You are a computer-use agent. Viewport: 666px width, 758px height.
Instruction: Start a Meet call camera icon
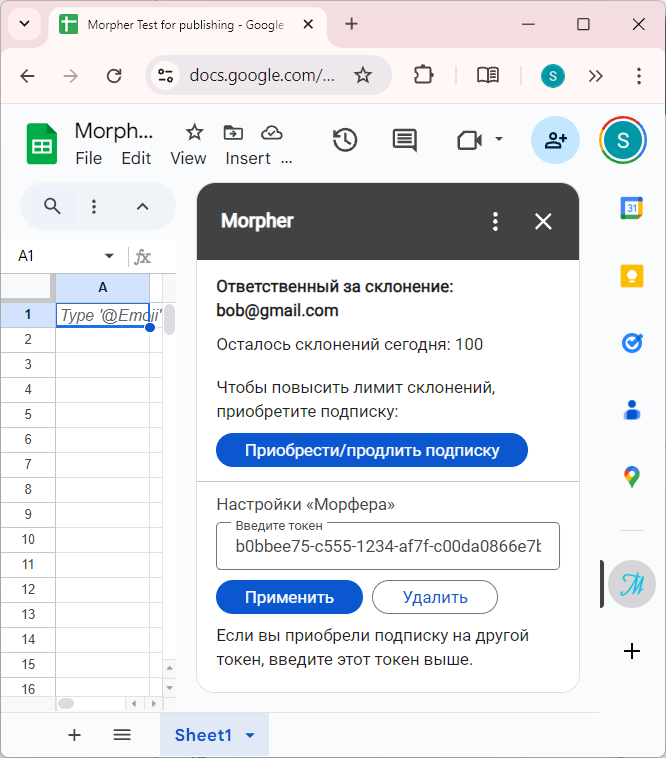click(x=469, y=140)
